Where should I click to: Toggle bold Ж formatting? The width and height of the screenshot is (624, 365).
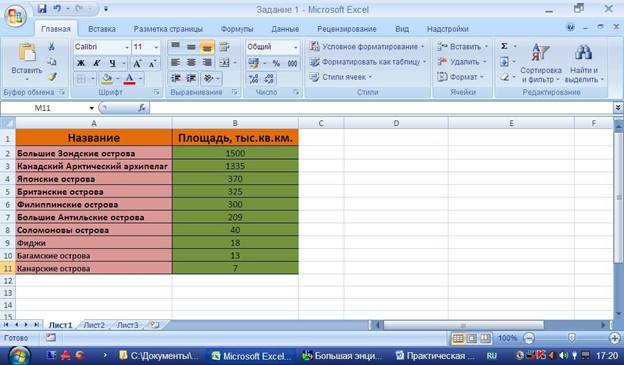[x=81, y=63]
